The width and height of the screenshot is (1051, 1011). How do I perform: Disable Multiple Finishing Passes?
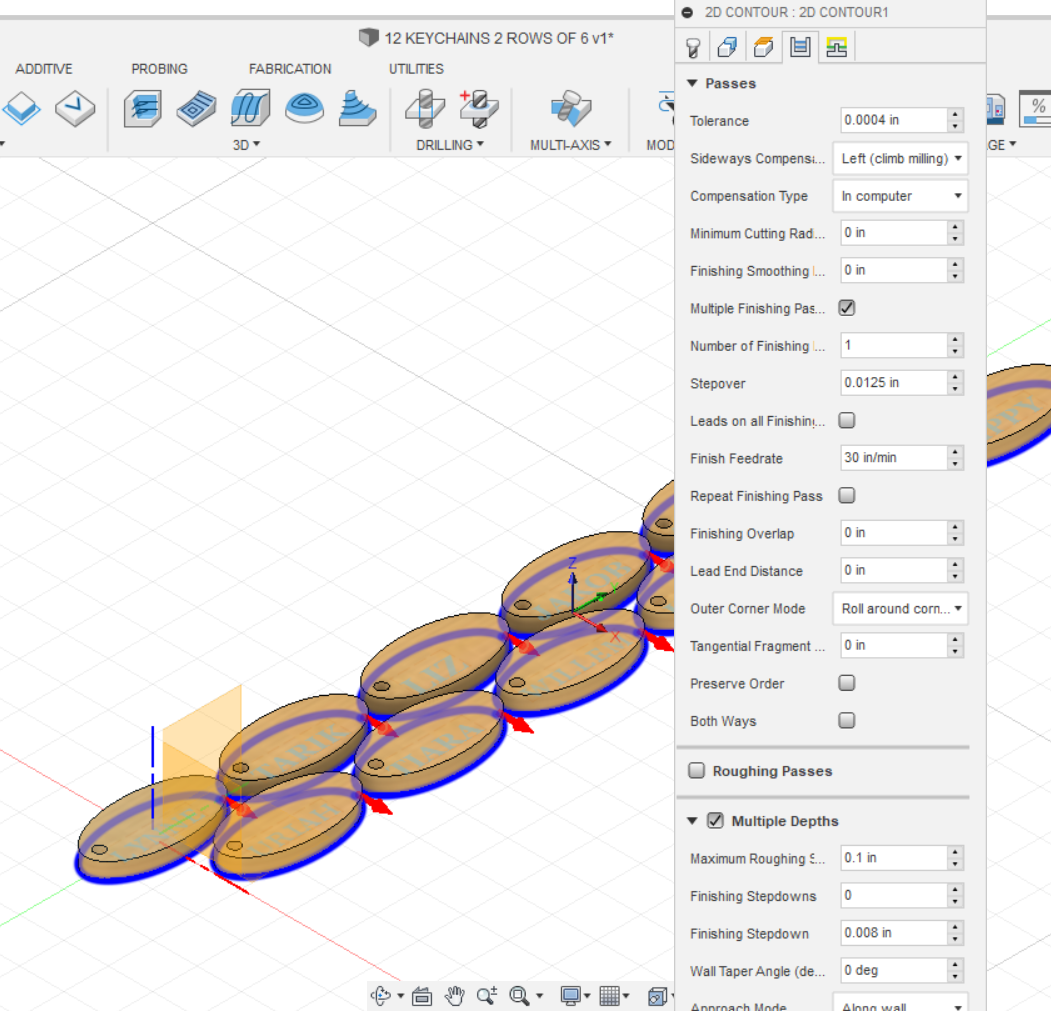pos(846,308)
